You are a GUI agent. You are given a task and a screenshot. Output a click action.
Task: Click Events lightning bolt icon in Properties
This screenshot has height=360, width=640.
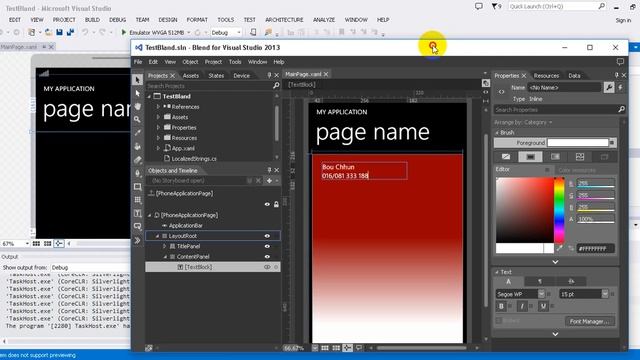620,87
